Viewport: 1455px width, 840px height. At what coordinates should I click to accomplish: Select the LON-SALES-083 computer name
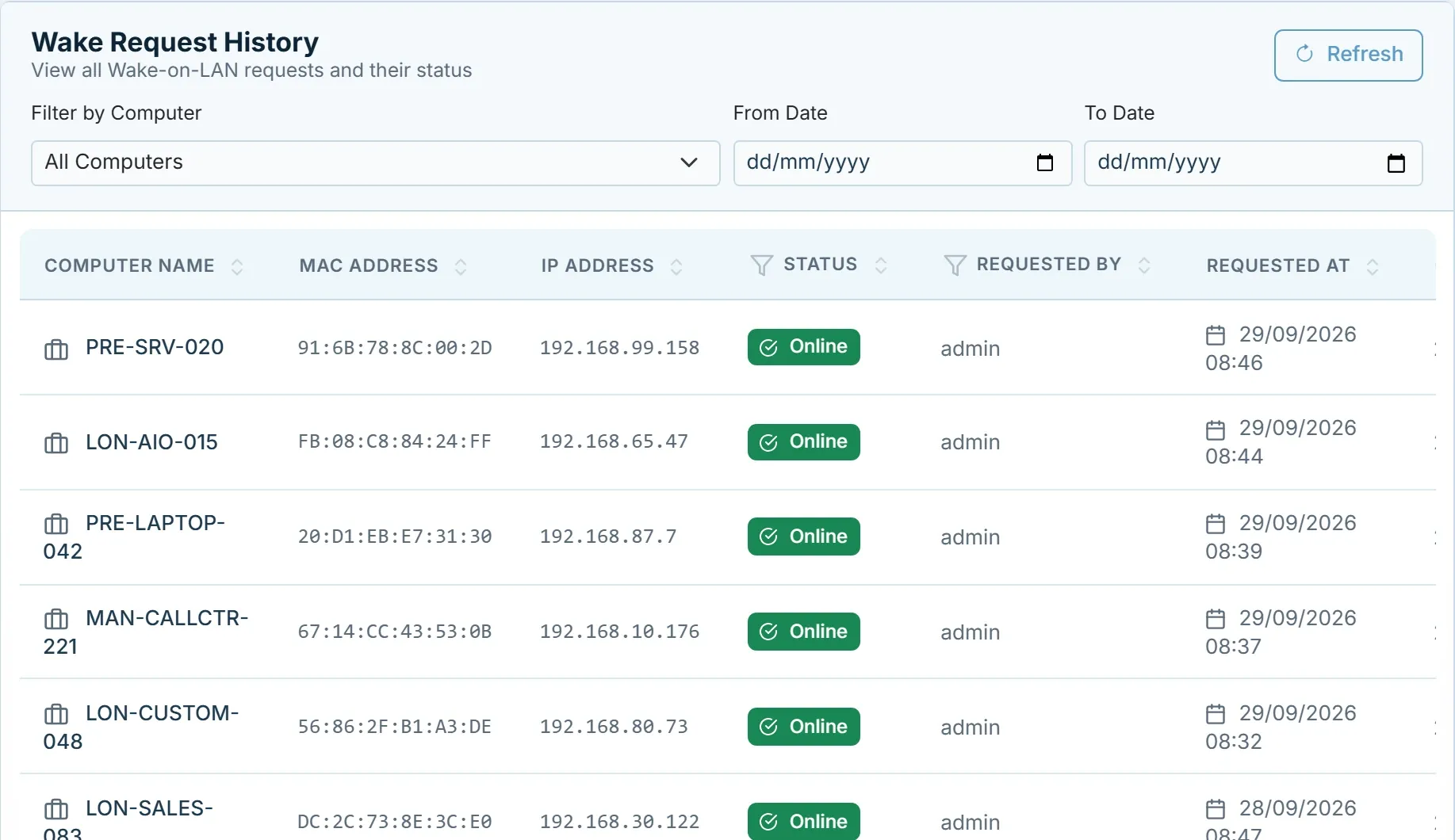(128, 818)
